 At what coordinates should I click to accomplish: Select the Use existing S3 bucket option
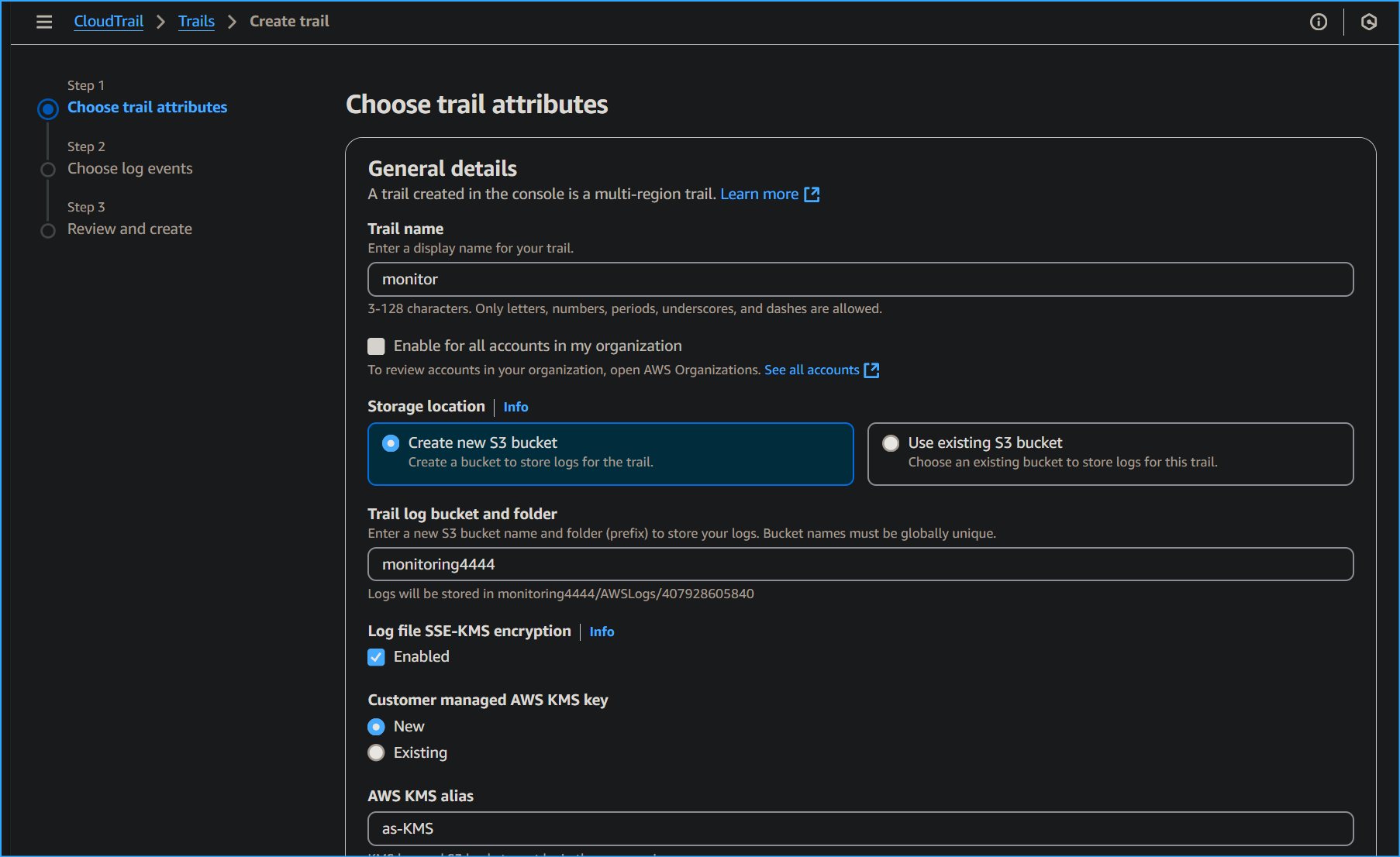click(891, 442)
